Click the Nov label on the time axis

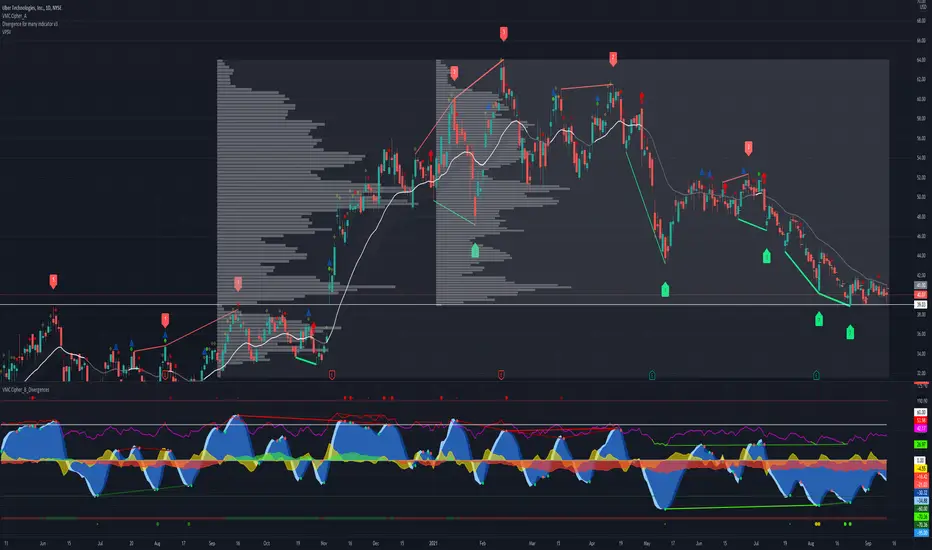pos(324,543)
